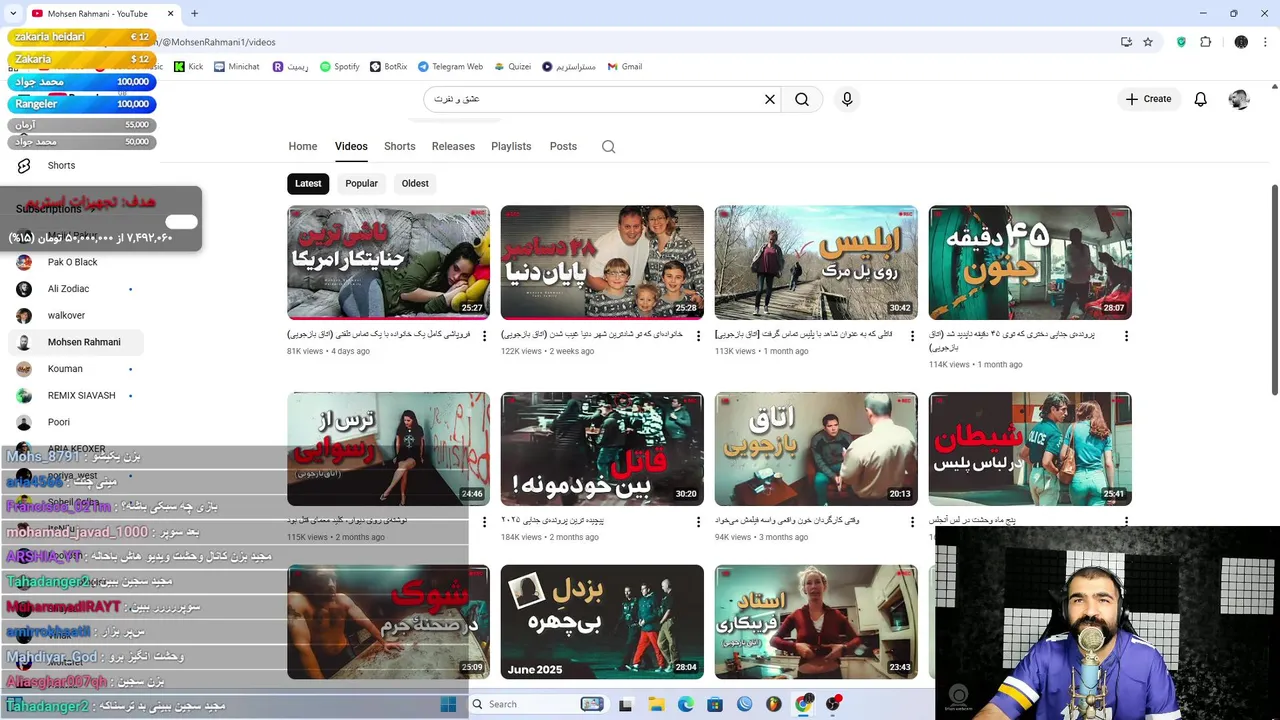
Task: Open more options for 184K views video
Action: coord(699,522)
